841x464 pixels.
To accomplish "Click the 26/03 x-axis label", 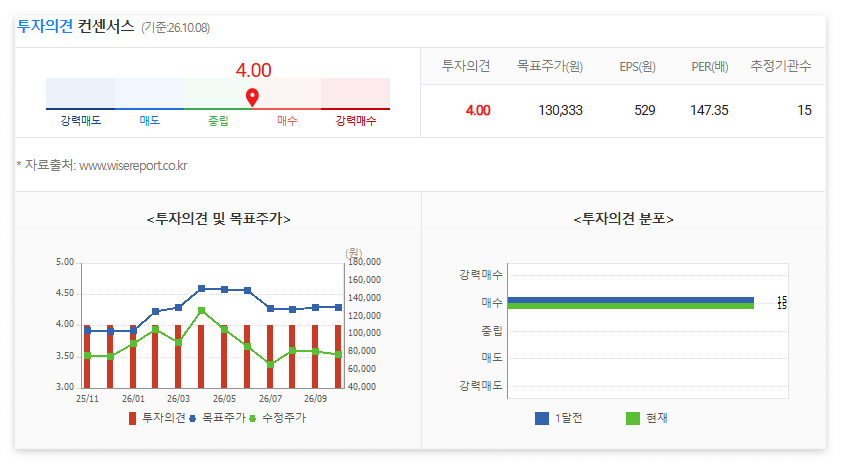I will [178, 399].
